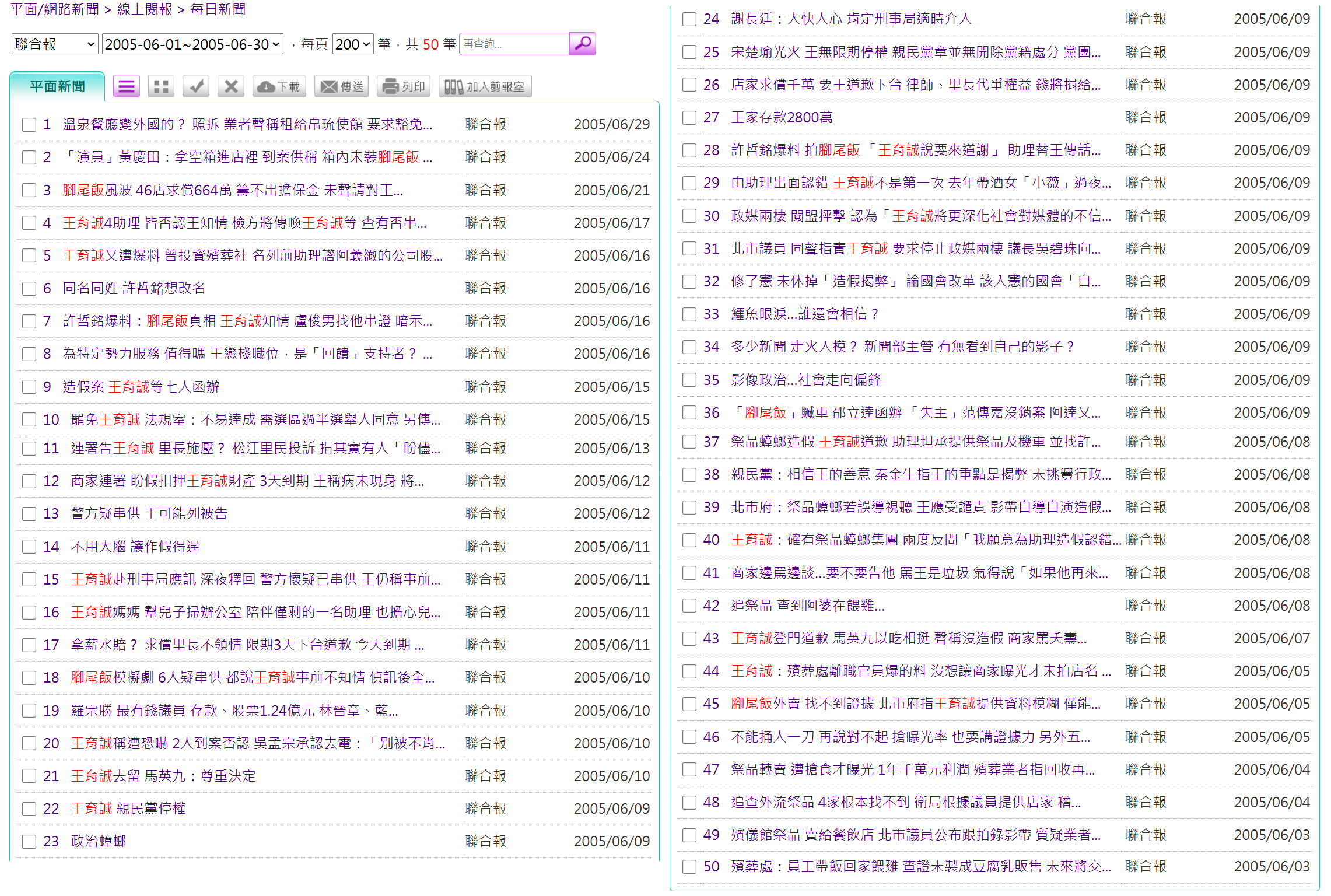The width and height of the screenshot is (1331, 896).
Task: Open article 警方疑串供 王可能列被告
Action: [149, 513]
